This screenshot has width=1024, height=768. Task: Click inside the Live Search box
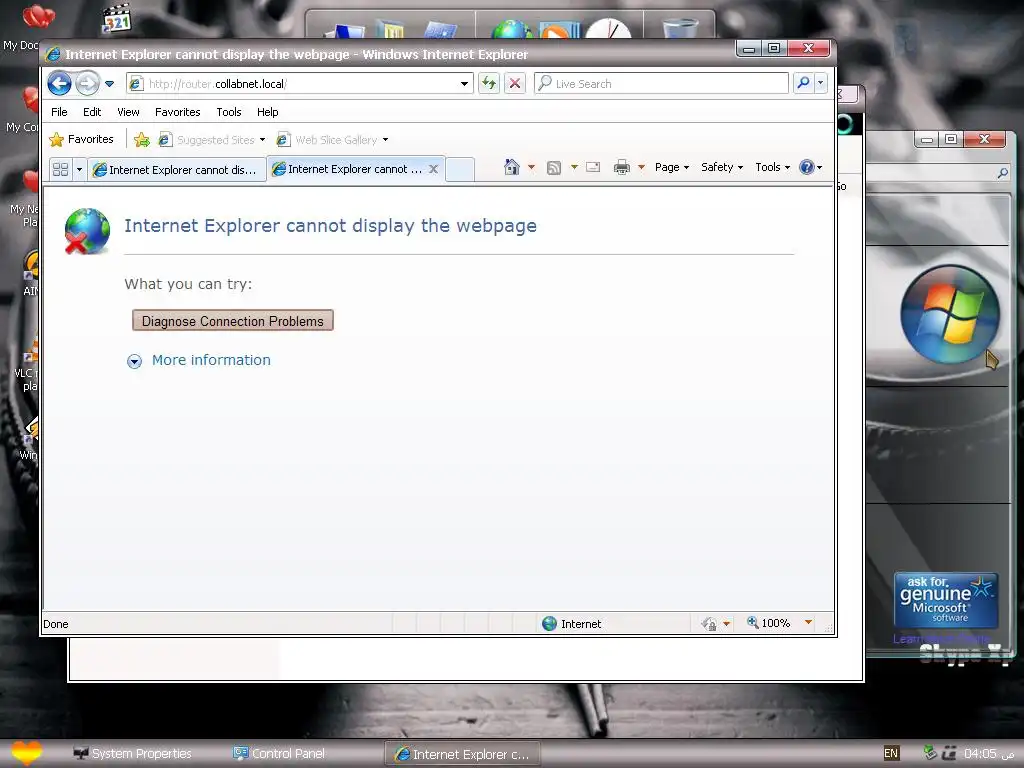[x=661, y=84]
